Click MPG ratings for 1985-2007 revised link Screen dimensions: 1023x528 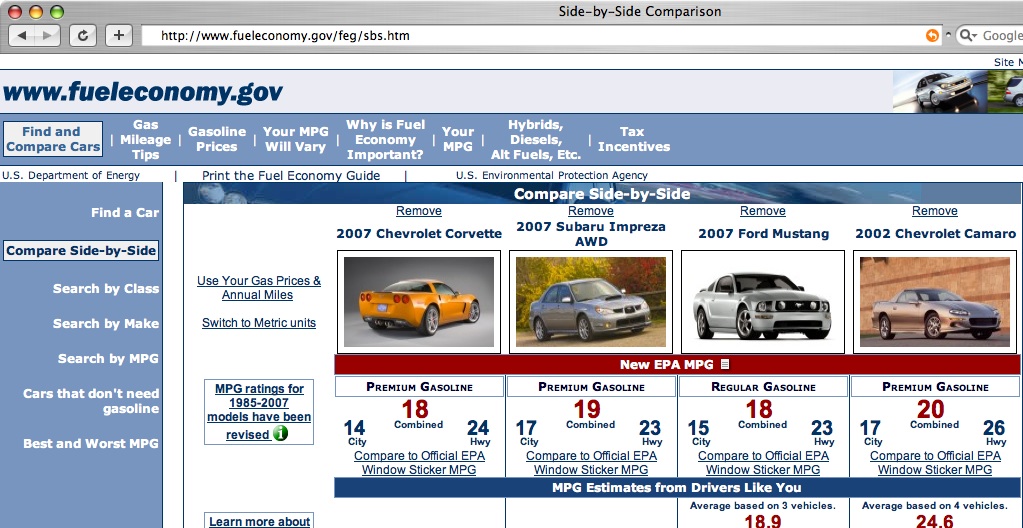click(259, 412)
